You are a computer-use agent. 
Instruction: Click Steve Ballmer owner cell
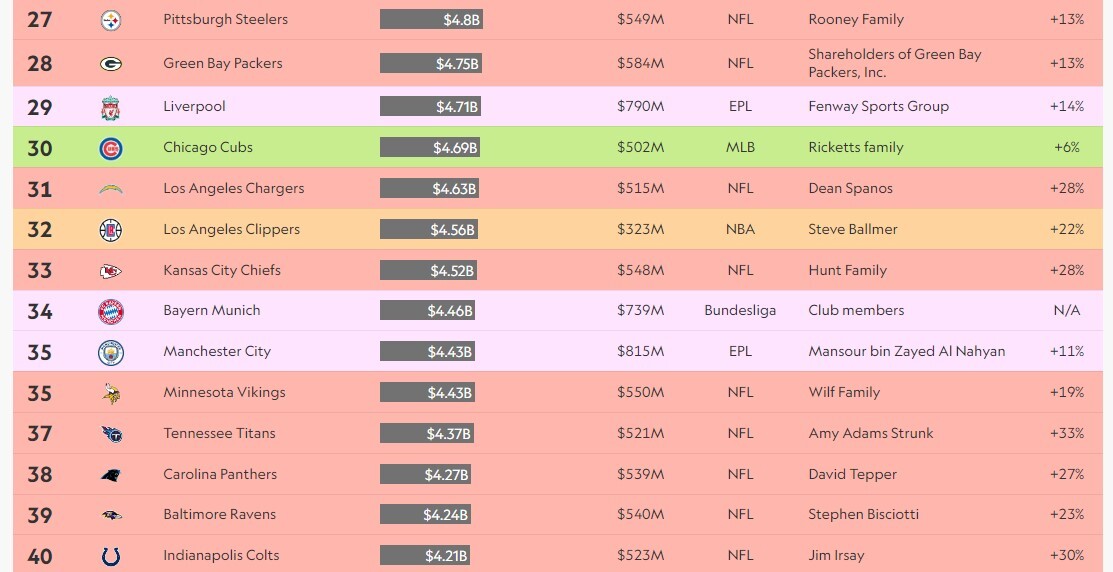[852, 229]
